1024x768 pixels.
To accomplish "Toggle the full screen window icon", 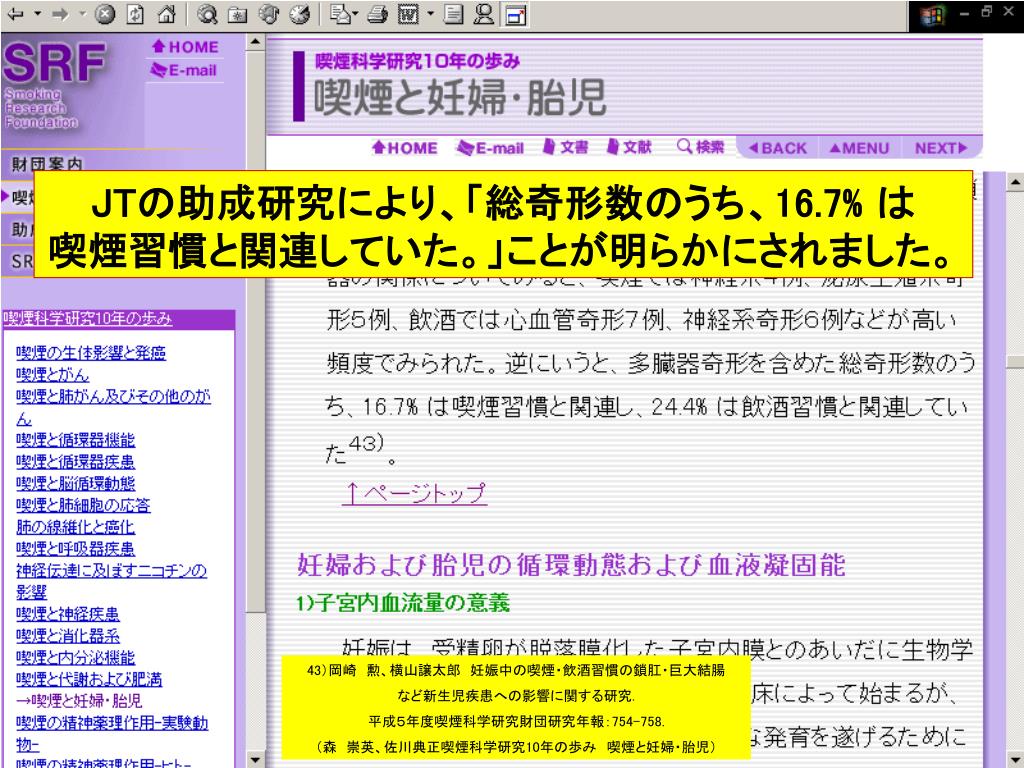I will tap(516, 15).
